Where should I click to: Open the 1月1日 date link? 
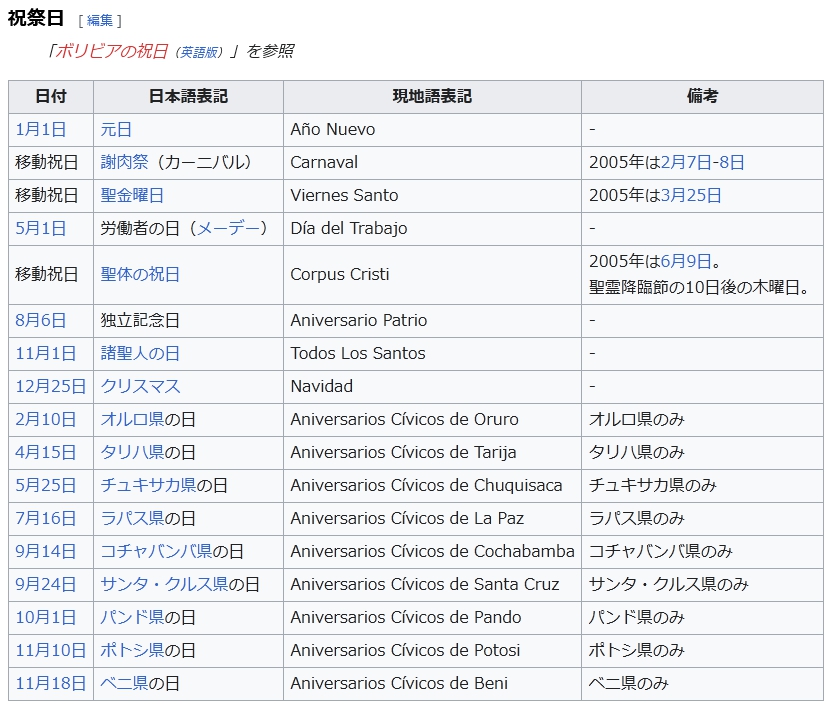click(41, 129)
